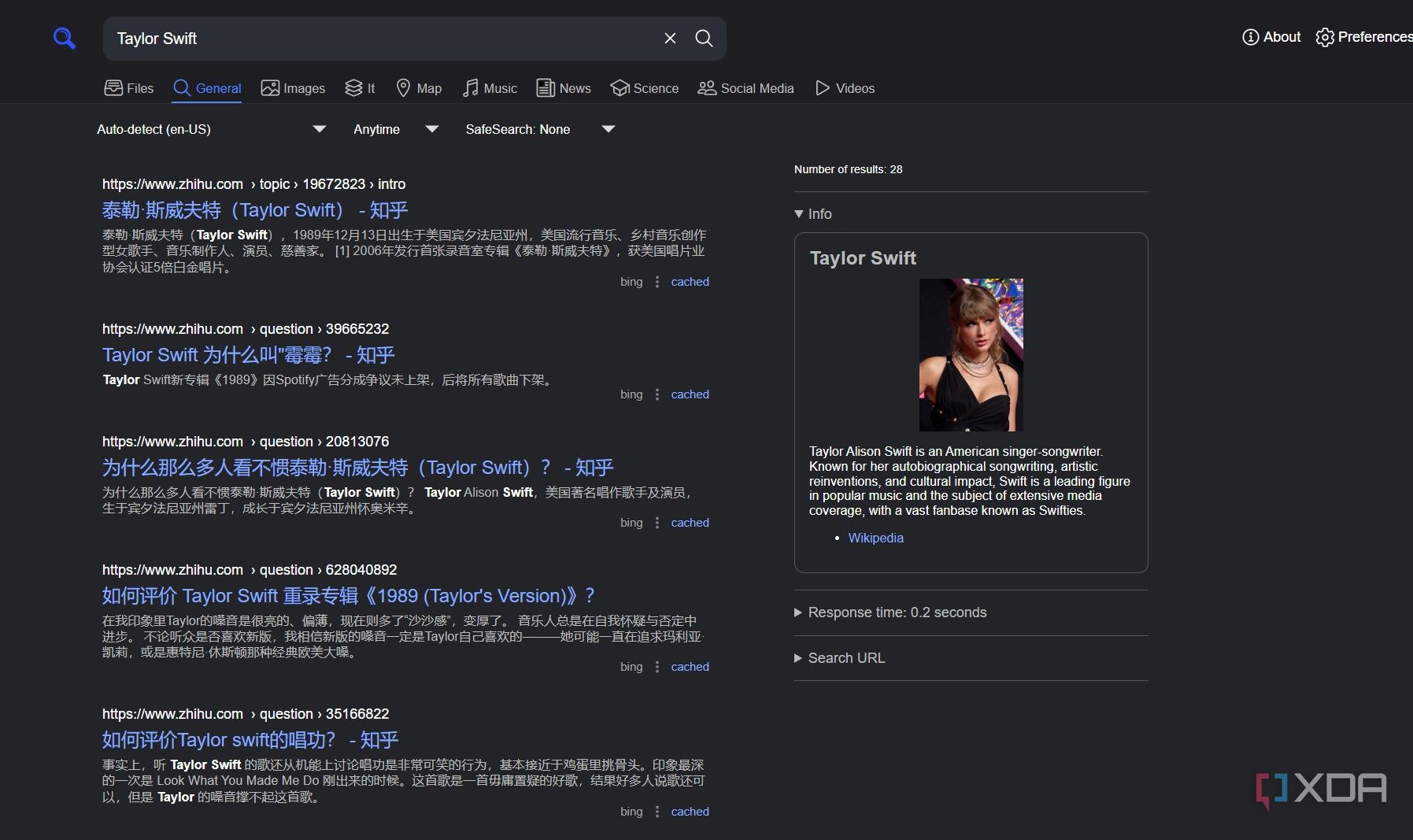Submit search with magnifying glass button
The image size is (1413, 840).
point(704,39)
